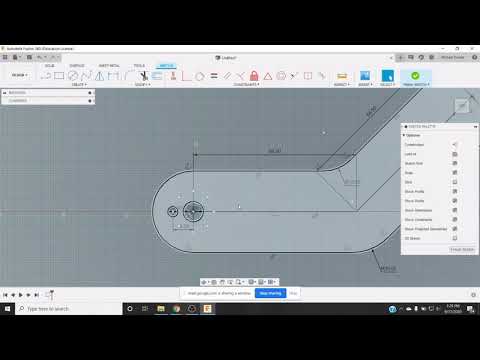Expand the BROWSER panel arrow
Viewport: 480px width, 360px height.
pos(5,92)
